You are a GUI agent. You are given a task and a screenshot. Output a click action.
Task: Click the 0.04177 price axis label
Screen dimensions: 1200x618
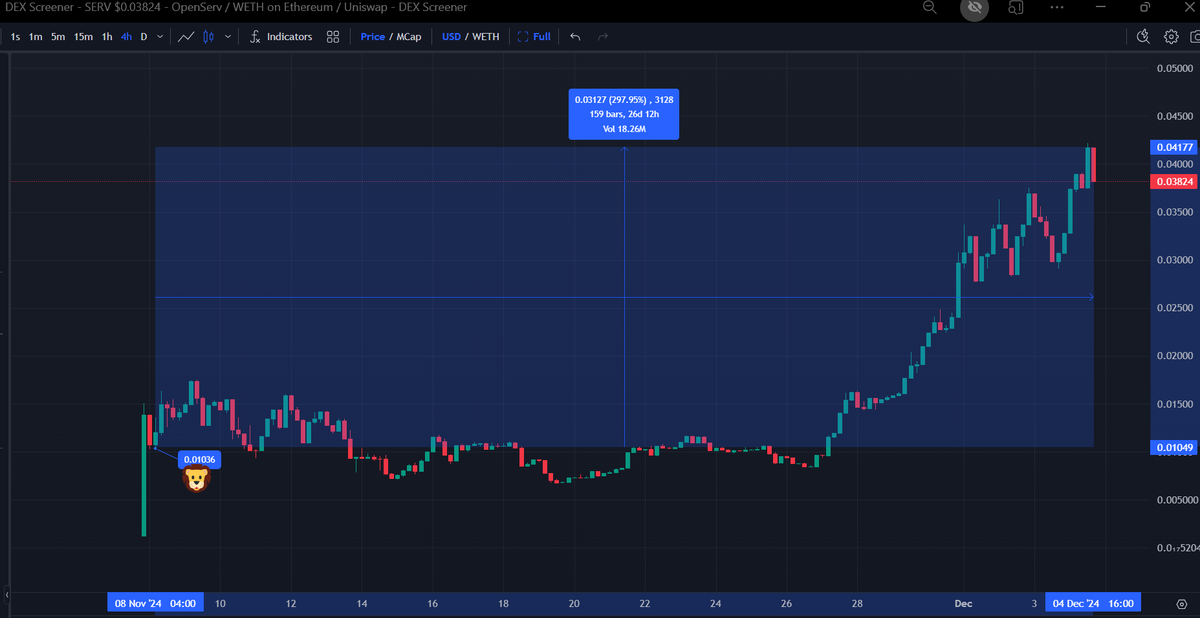[x=1173, y=147]
